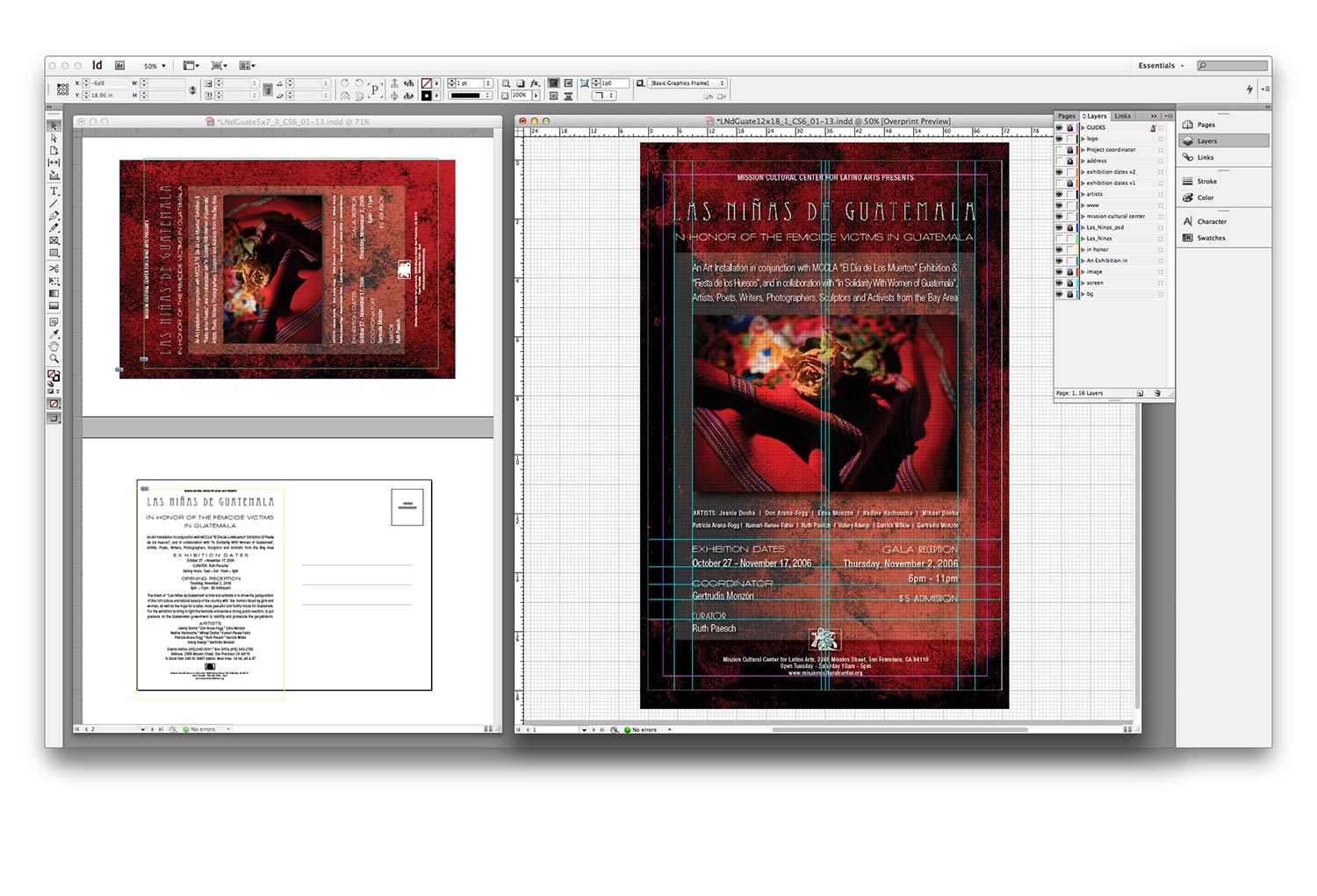Delete selected layer with trash icon
The height and width of the screenshot is (896, 1317).
[1156, 393]
